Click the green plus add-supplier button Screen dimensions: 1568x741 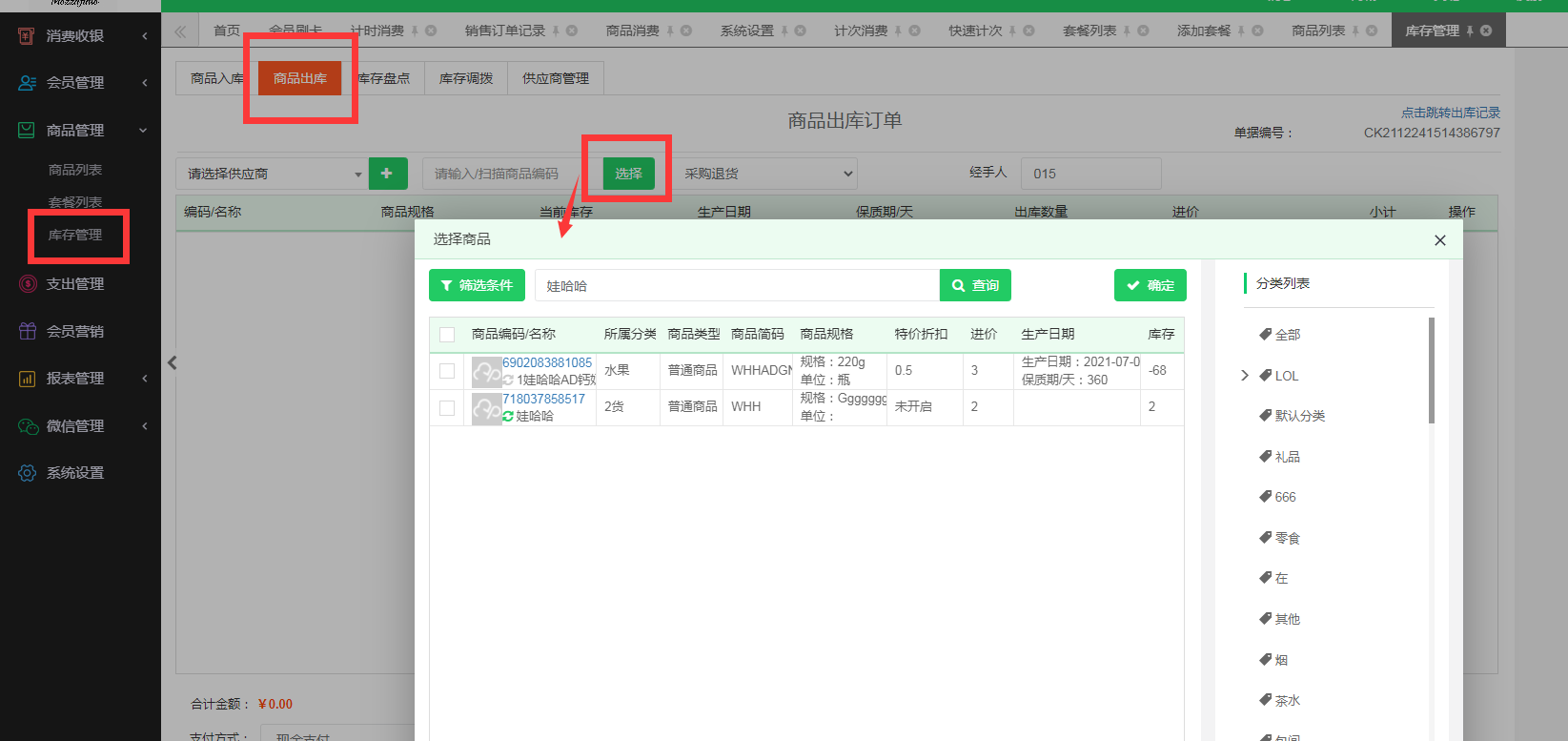coord(387,174)
